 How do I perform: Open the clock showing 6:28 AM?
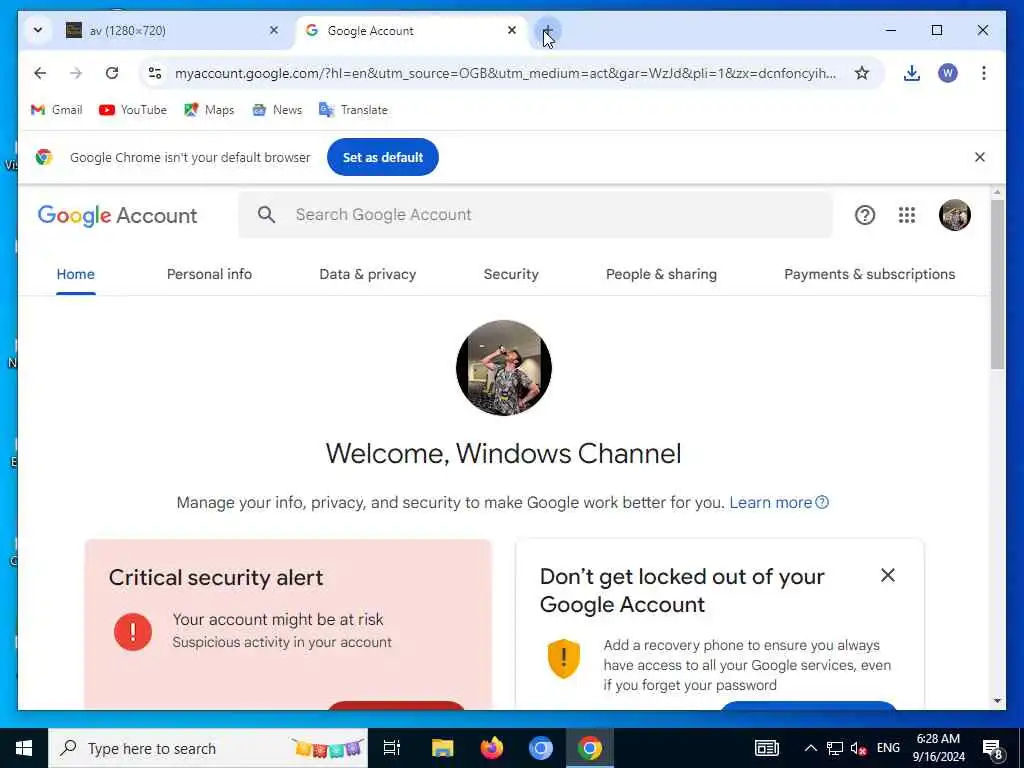click(x=938, y=748)
